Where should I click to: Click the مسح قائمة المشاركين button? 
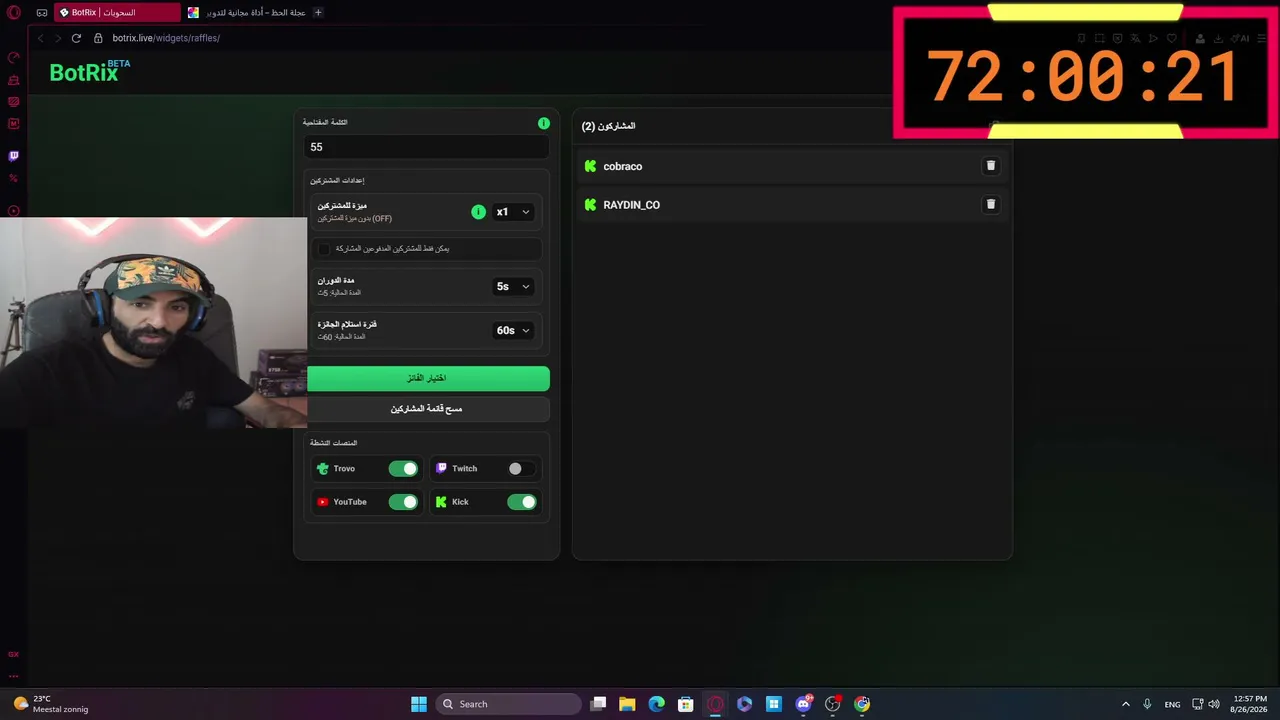pos(428,409)
